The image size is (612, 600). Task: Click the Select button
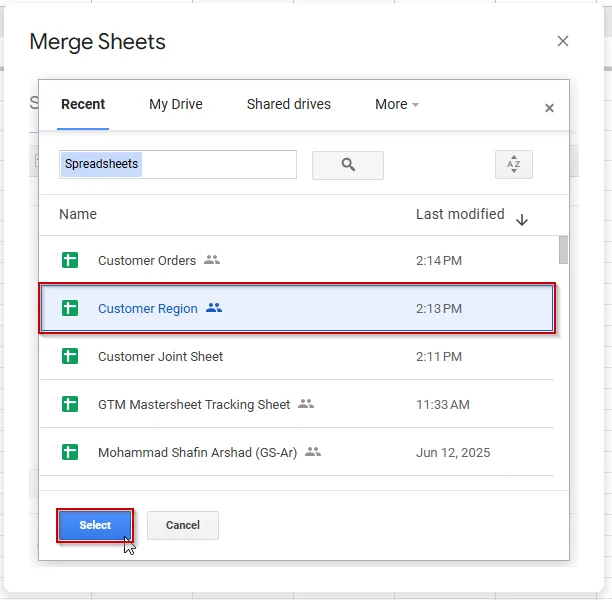click(95, 525)
